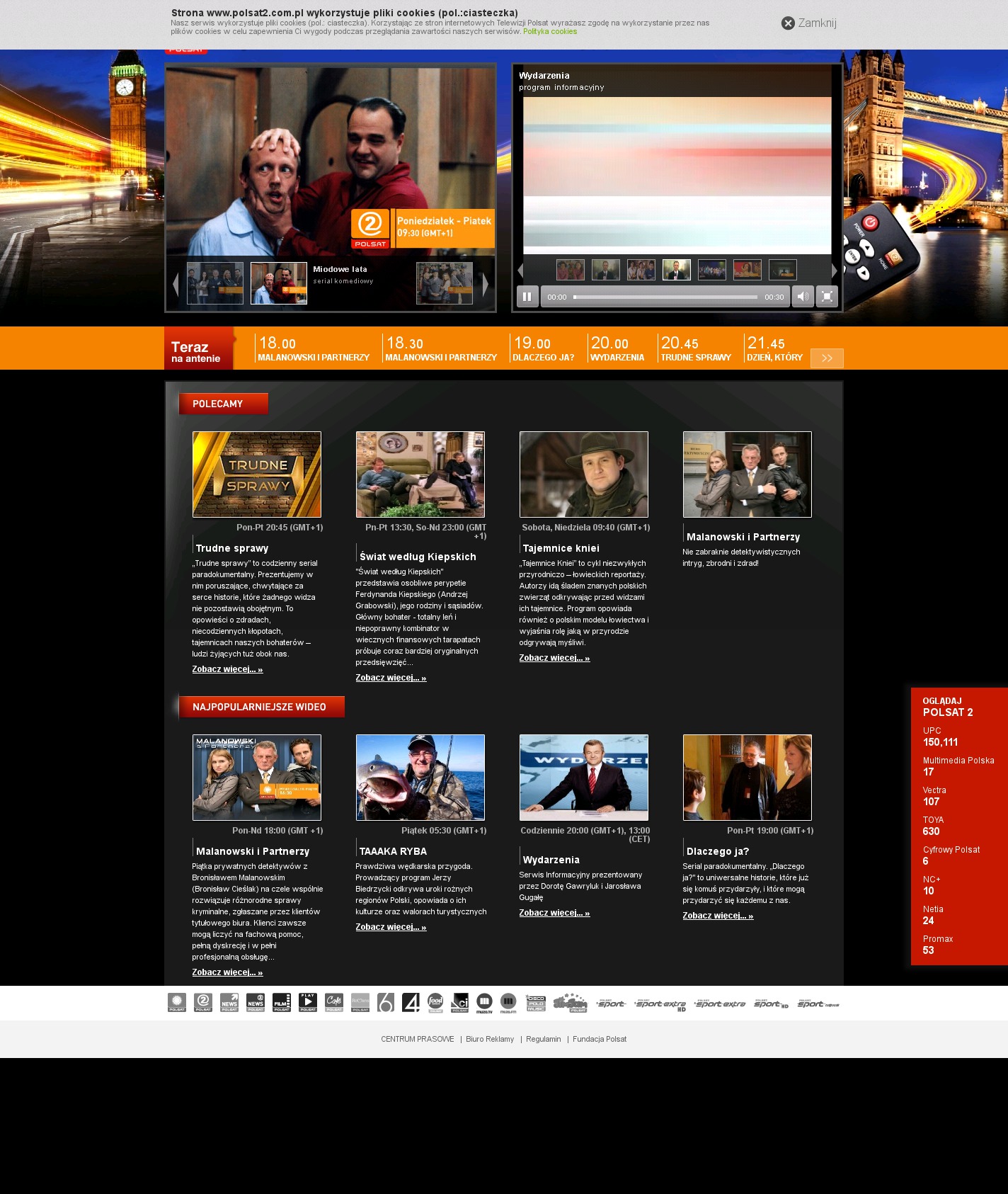
Task: Mute the video player volume
Action: [803, 297]
